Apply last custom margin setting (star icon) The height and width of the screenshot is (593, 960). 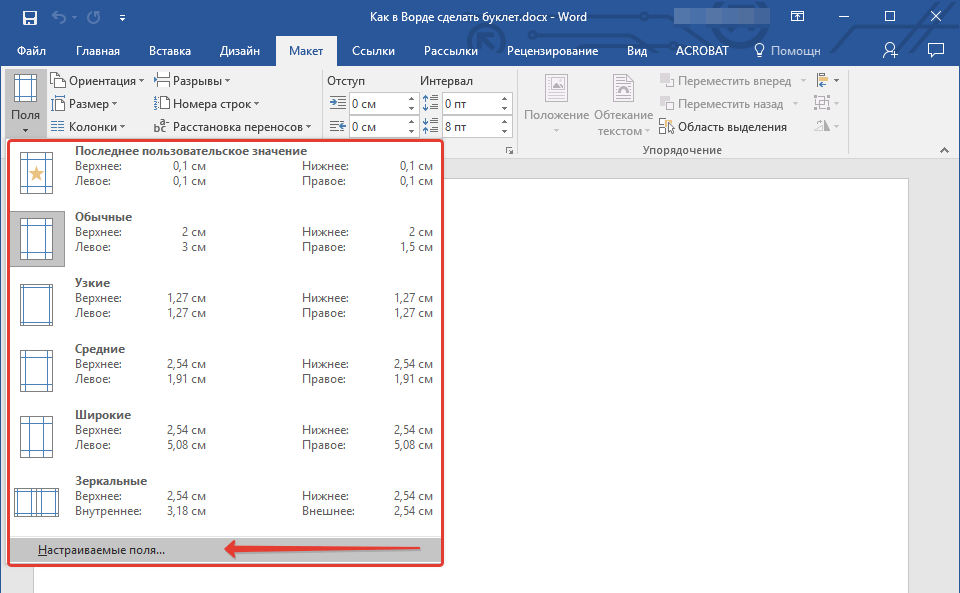[226, 166]
